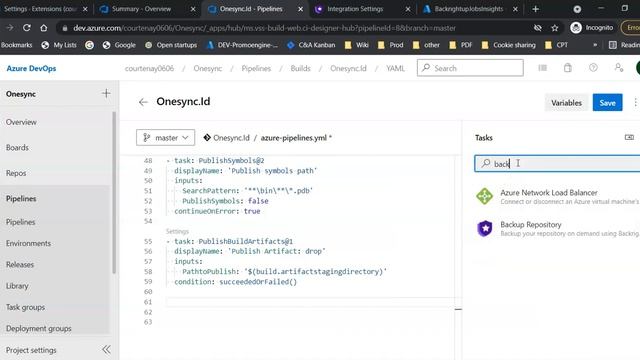Open more actions menu next to Save
Image resolution: width=640 pixels, height=360 pixels.
click(635, 102)
